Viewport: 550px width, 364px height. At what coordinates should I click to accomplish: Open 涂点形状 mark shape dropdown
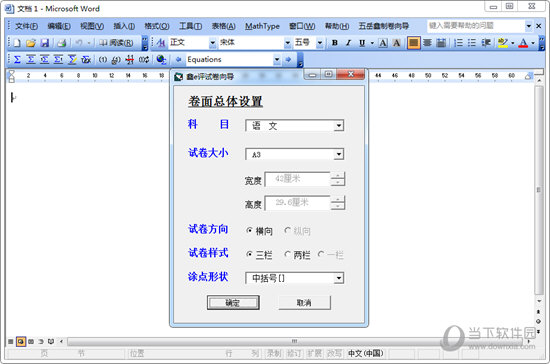pos(338,278)
